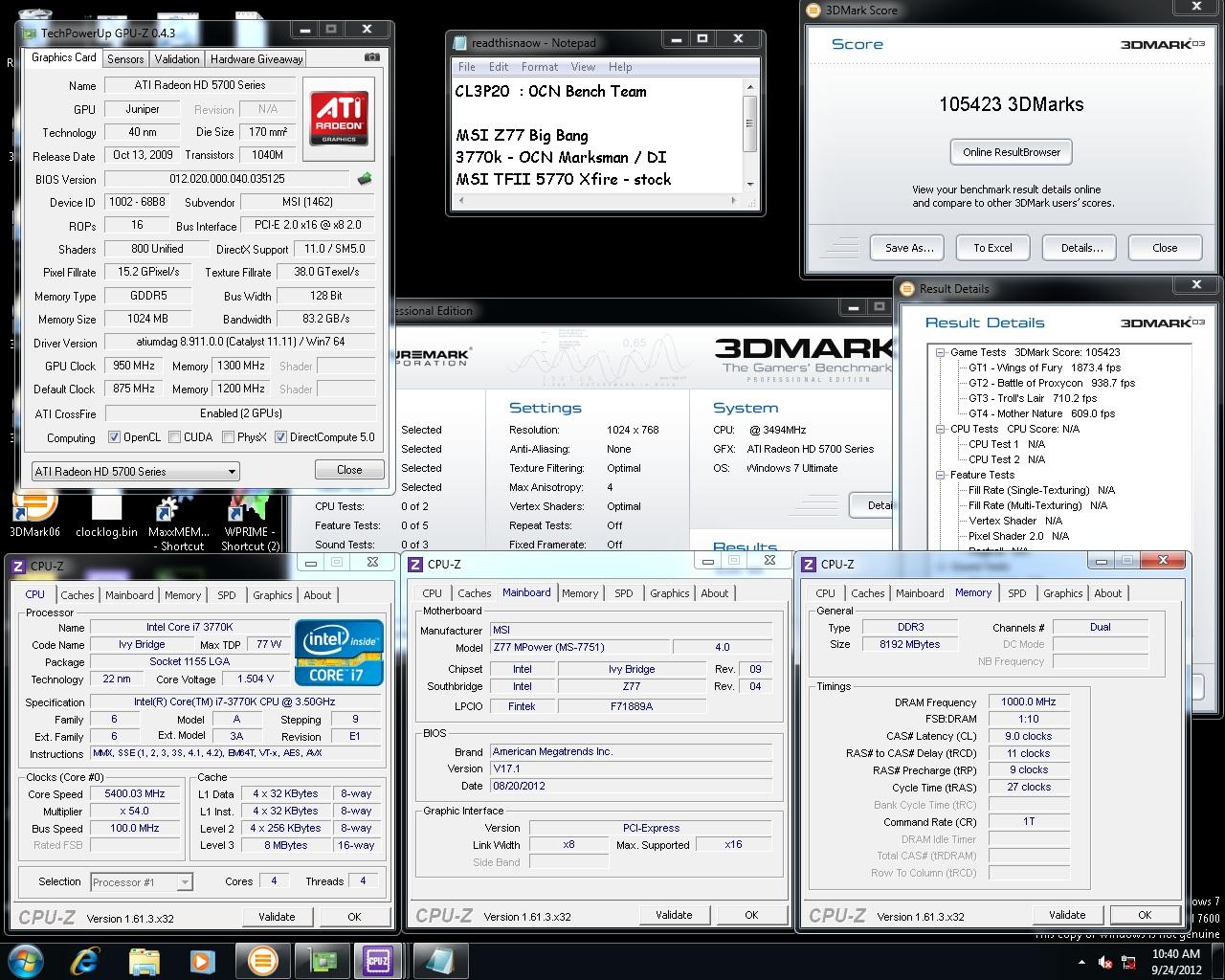The image size is (1225, 980).
Task: Click Notepad horizontal scrollbar left arrow
Action: [460, 201]
